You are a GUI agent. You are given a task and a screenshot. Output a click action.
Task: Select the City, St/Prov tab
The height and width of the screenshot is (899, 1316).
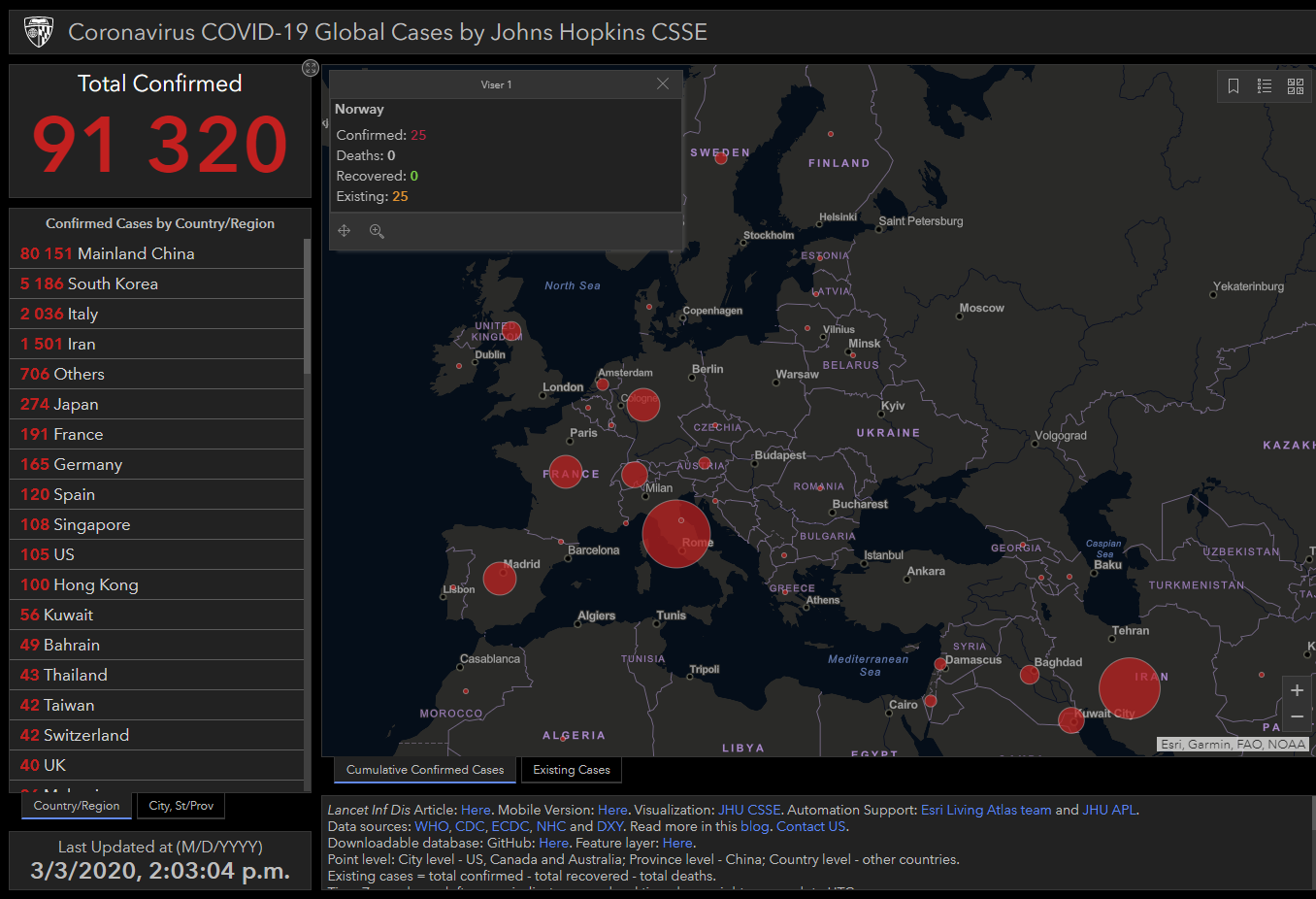coord(181,806)
